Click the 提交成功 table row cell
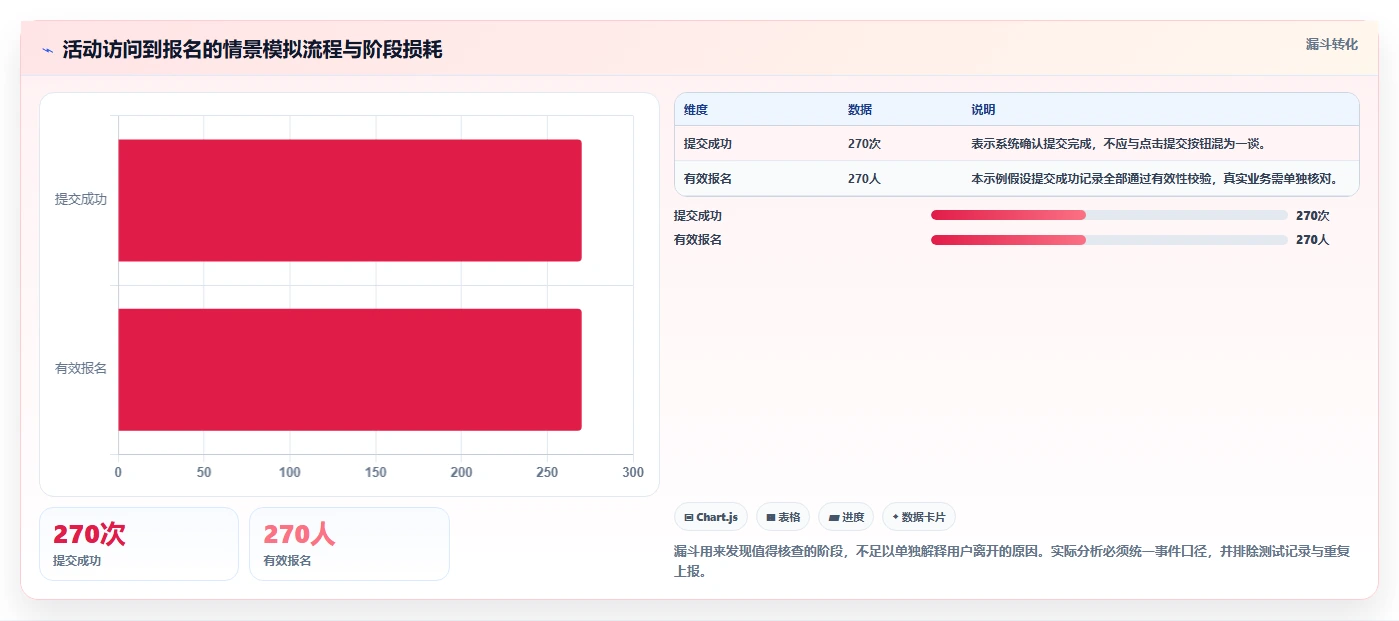1399x621 pixels. tap(708, 143)
